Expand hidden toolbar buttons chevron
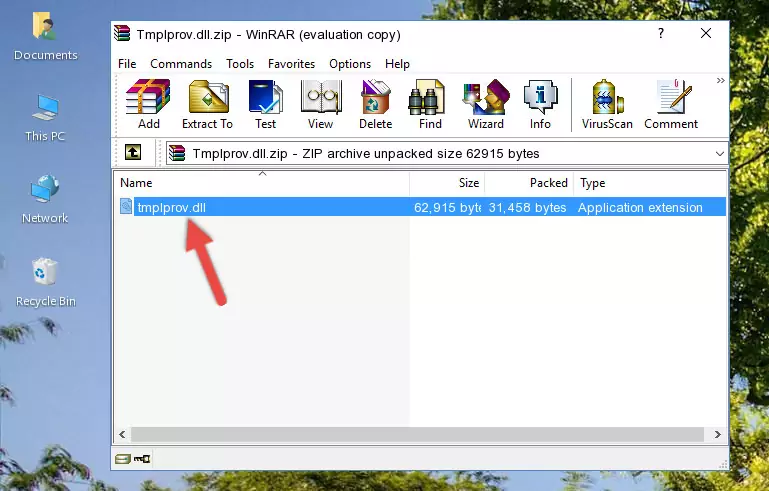Viewport: 769px width, 491px height. [x=720, y=80]
